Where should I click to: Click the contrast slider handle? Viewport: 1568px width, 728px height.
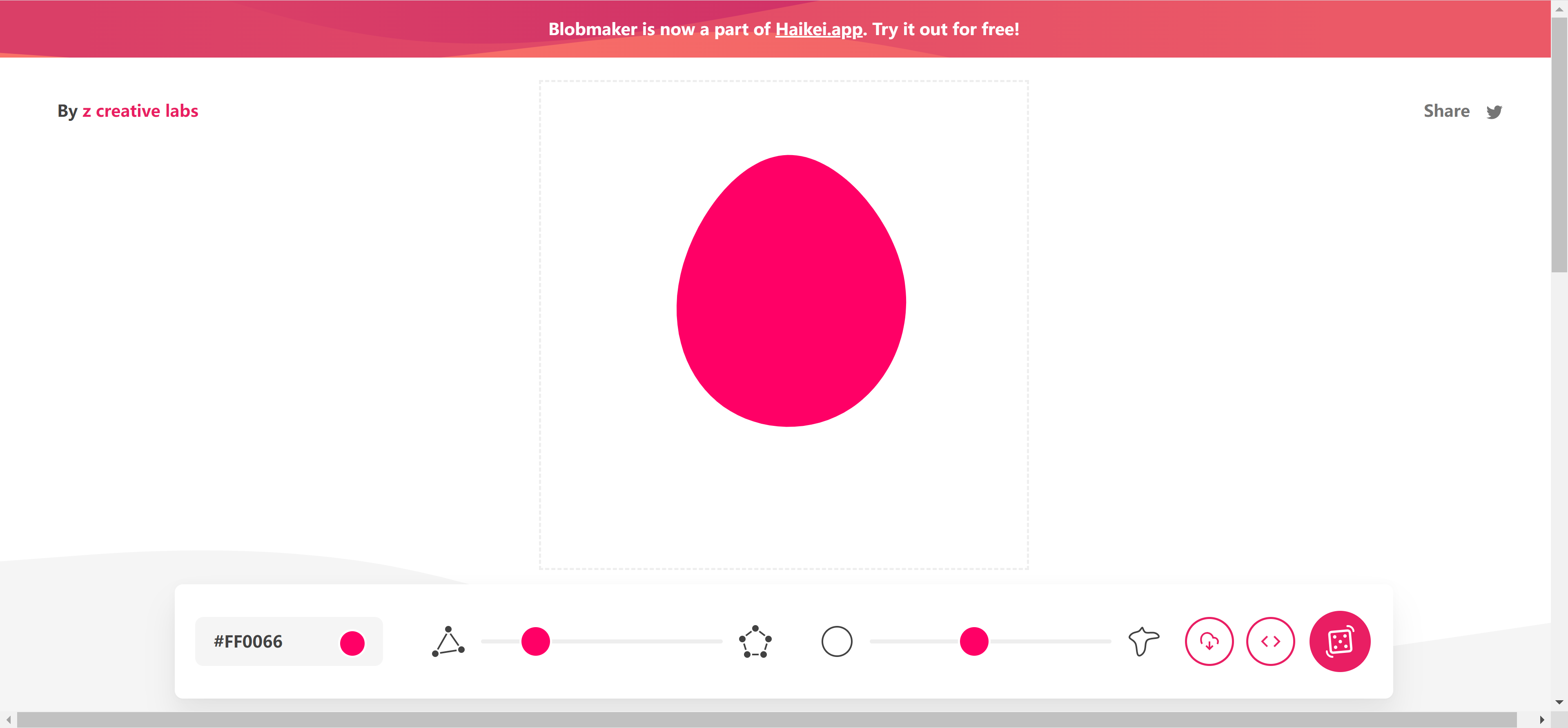(974, 641)
